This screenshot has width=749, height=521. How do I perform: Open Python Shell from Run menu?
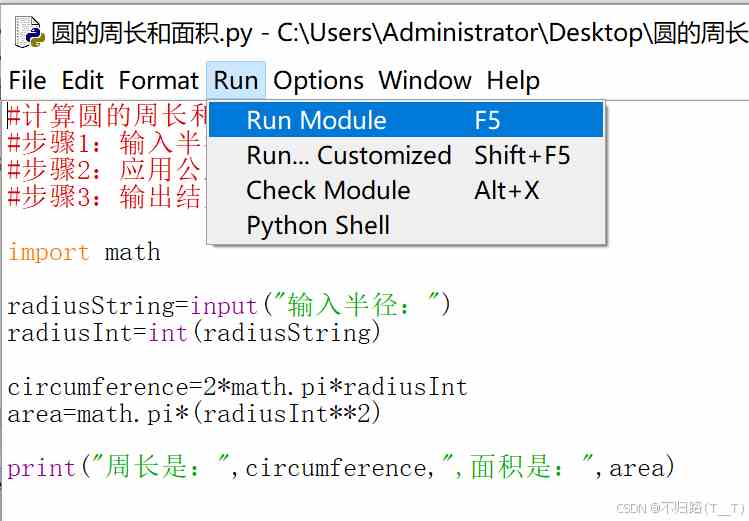click(x=406, y=225)
